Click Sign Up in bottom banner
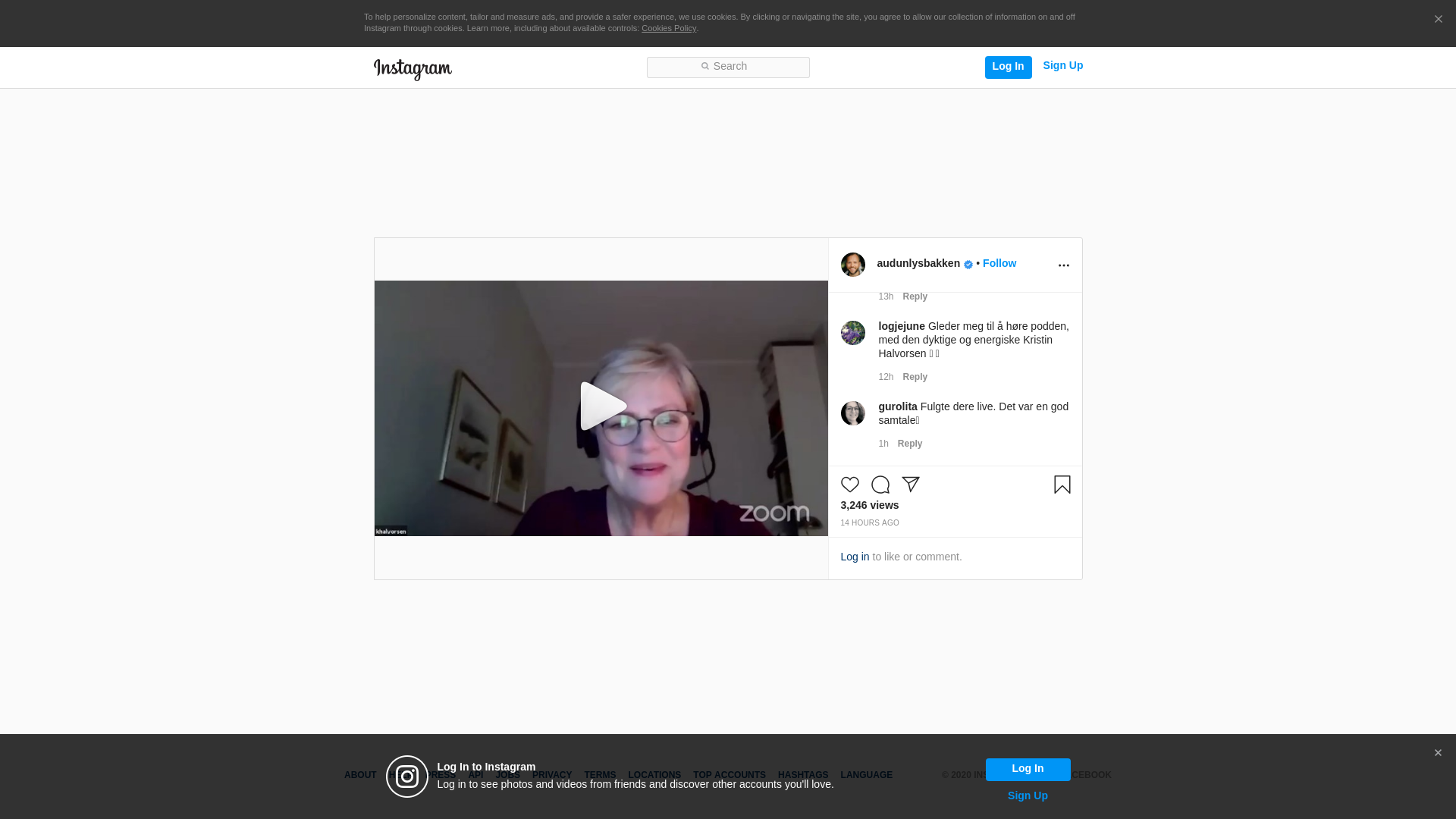1456x819 pixels. click(1028, 795)
